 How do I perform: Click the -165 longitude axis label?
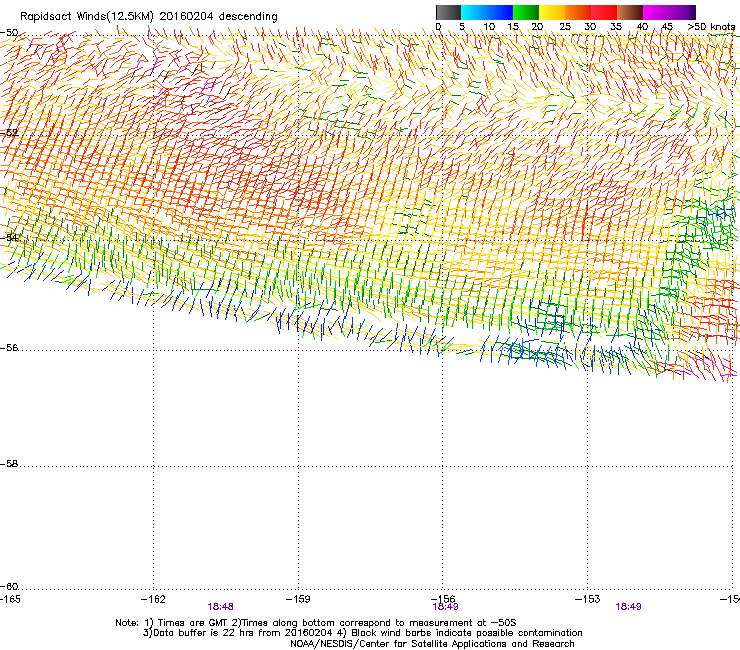click(x=10, y=599)
